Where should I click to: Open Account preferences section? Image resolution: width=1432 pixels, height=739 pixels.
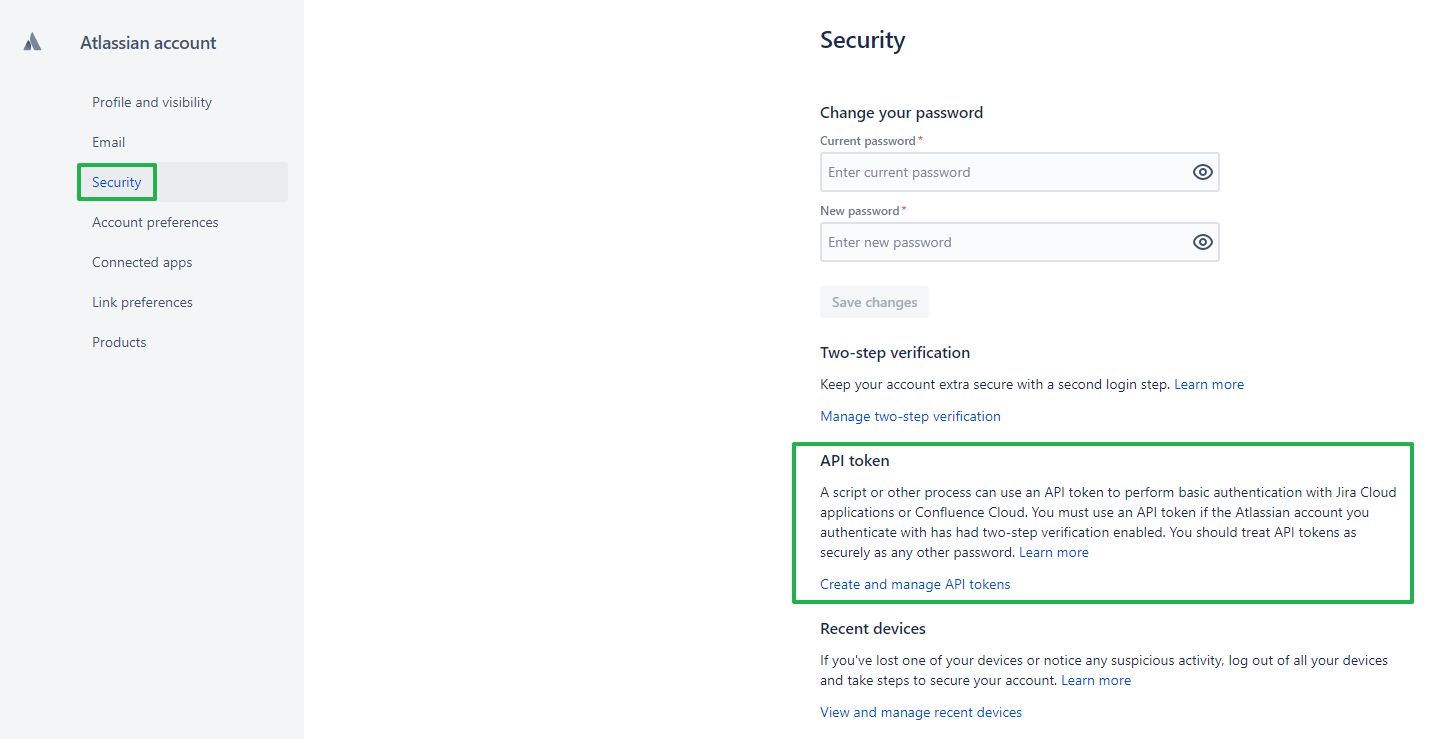tap(155, 222)
